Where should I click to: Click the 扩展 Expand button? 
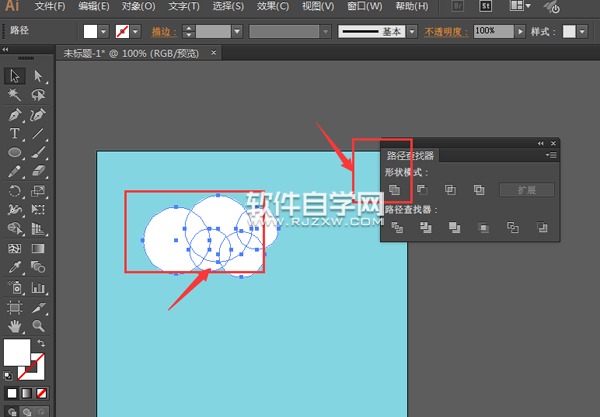click(527, 190)
